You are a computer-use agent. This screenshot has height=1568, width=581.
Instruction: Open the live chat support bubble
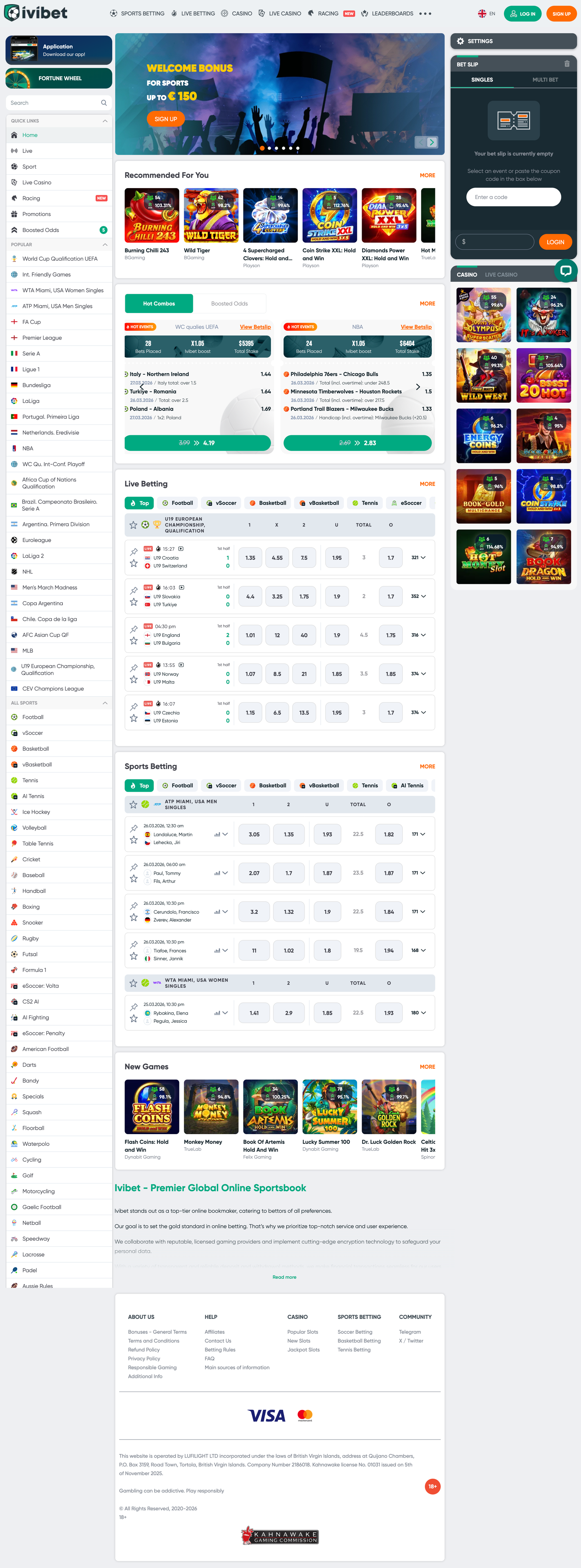565,271
